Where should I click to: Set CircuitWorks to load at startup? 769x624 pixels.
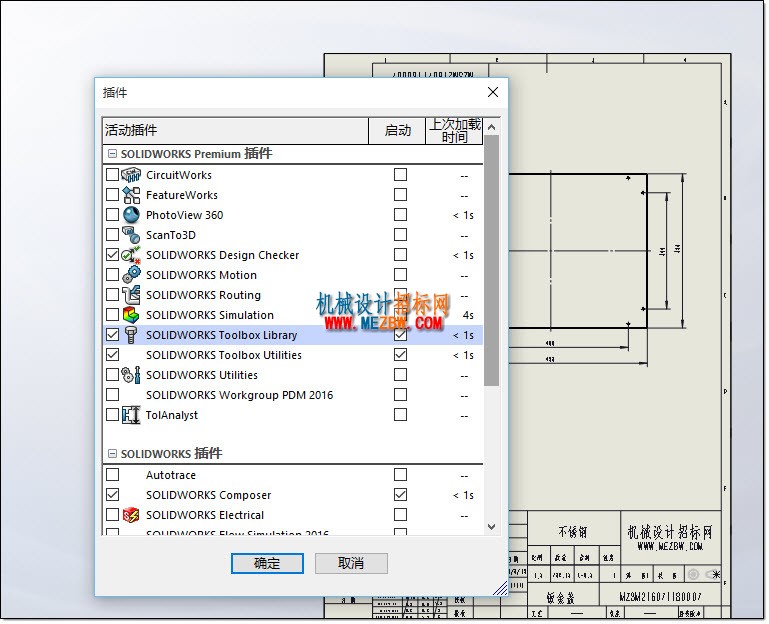pos(400,175)
